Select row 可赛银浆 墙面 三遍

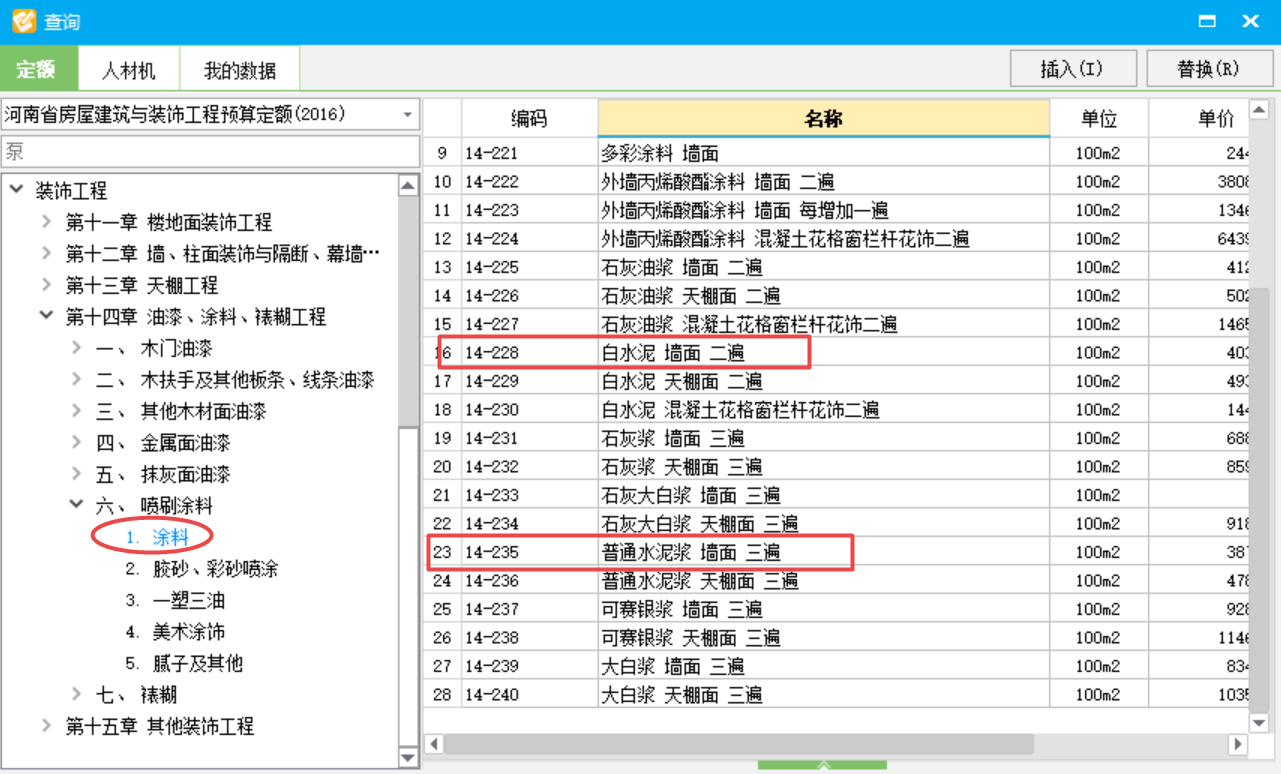click(837, 609)
